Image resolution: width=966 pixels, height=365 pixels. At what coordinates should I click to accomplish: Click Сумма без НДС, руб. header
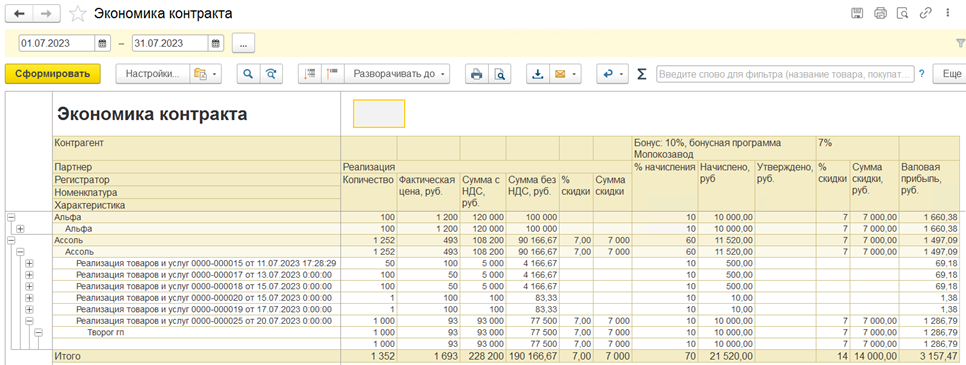(x=532, y=192)
